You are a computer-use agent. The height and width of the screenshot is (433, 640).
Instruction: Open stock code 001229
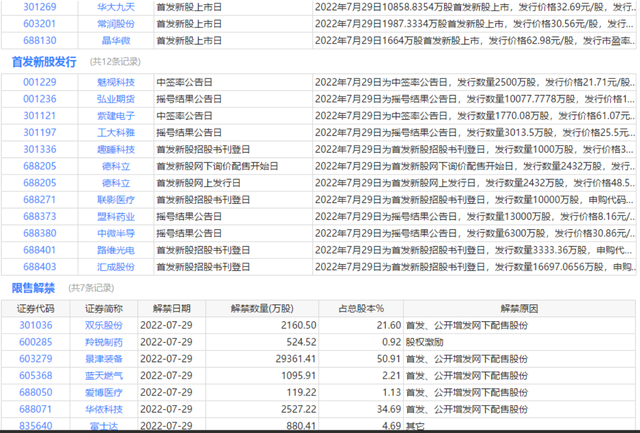pyautogui.click(x=40, y=82)
